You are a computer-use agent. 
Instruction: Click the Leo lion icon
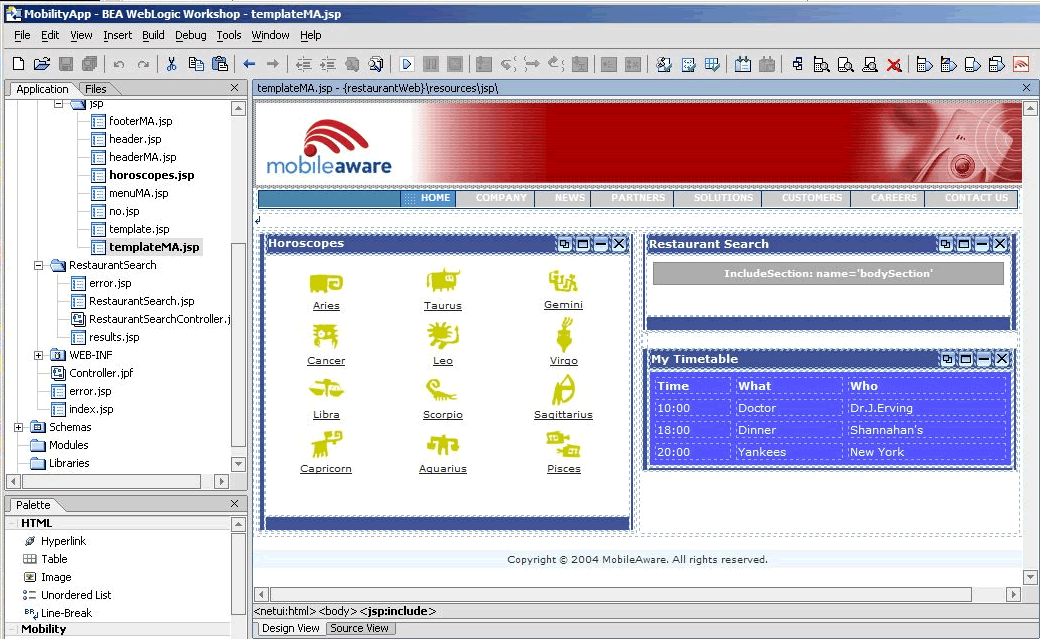point(442,336)
